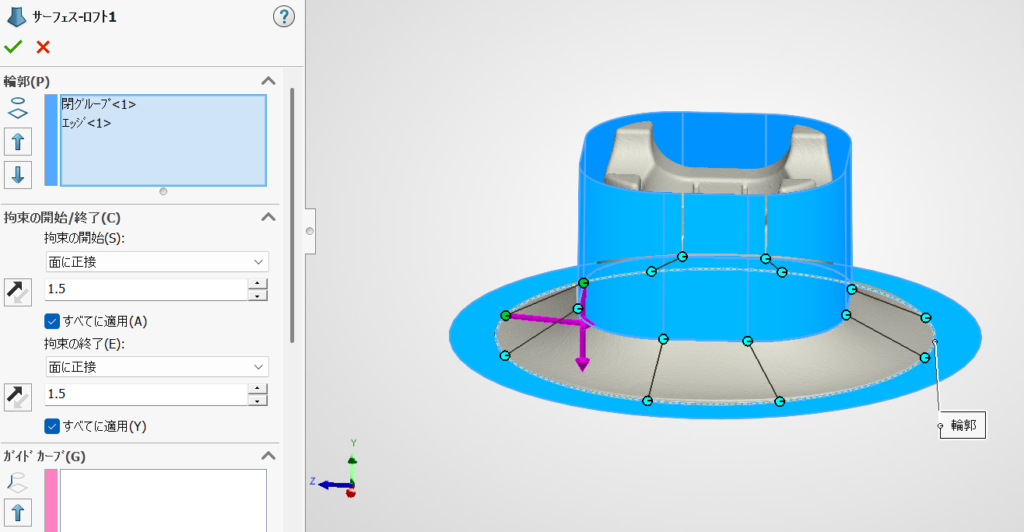Reverse end constraint tangent direction icon
The height and width of the screenshot is (532, 1024).
pos(18,396)
